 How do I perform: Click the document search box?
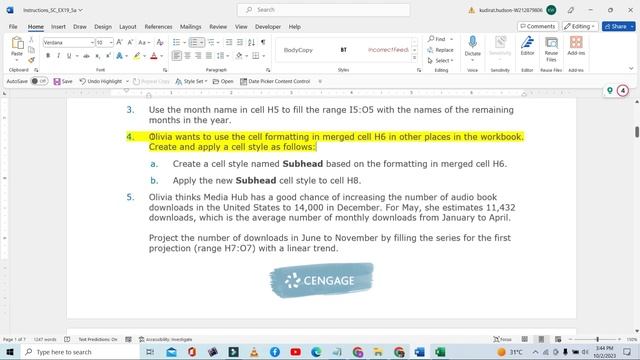tap(323, 10)
